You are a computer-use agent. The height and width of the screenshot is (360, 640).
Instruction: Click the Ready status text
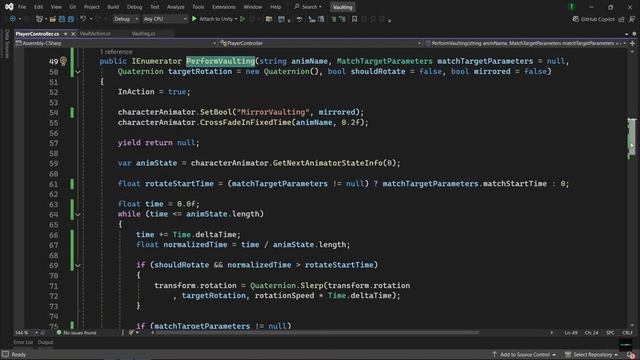click(x=18, y=355)
